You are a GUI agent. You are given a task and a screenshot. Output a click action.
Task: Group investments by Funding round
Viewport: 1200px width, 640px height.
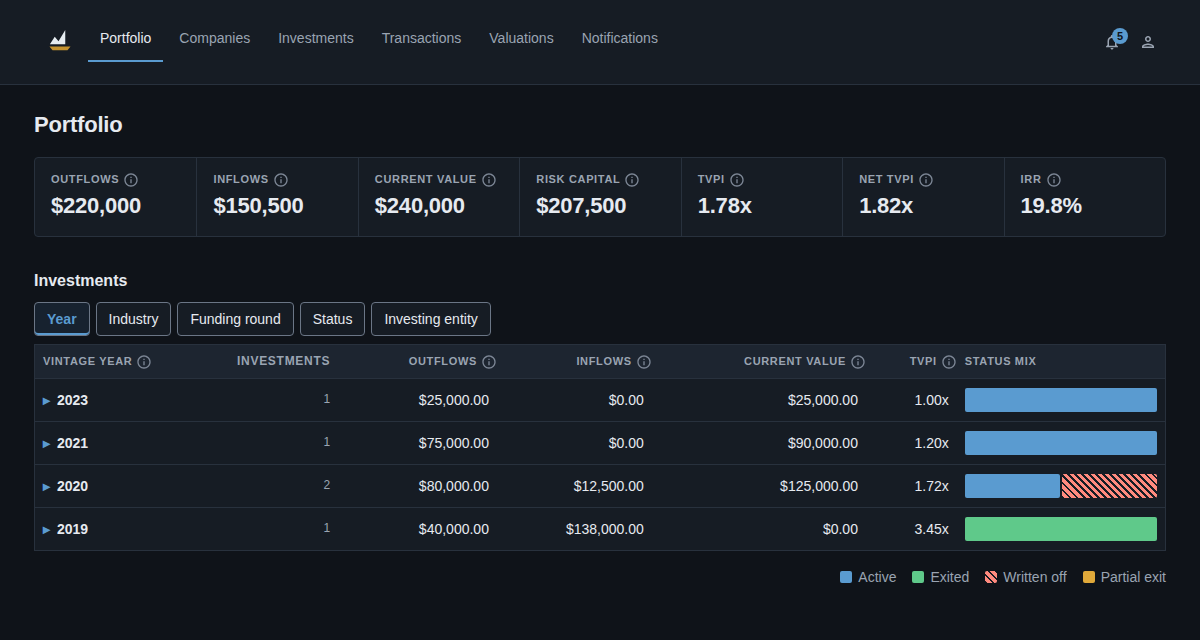point(235,319)
